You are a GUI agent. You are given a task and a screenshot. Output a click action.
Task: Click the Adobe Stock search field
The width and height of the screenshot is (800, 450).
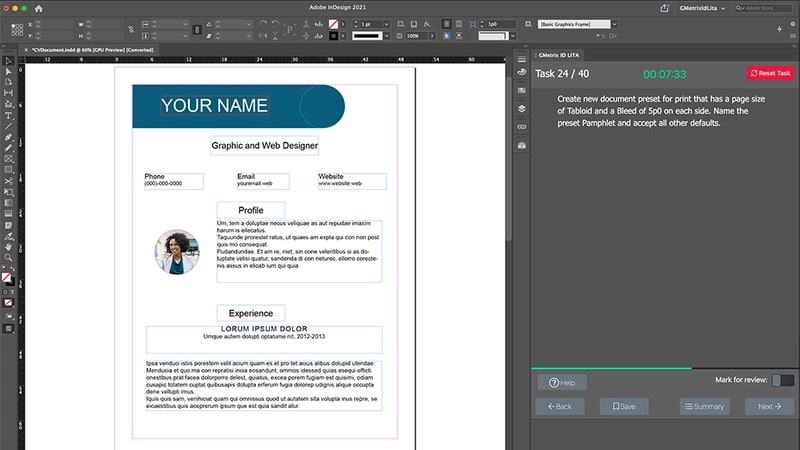point(763,8)
